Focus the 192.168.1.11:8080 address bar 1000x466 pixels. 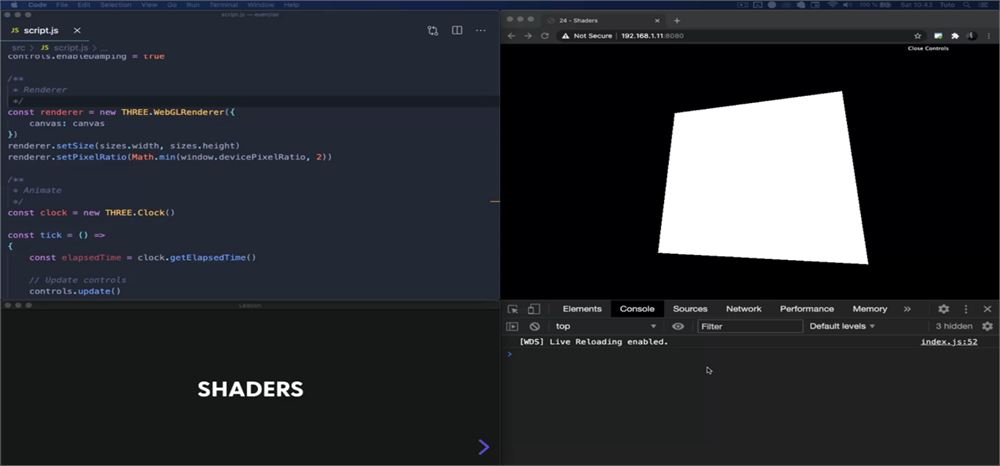point(652,36)
